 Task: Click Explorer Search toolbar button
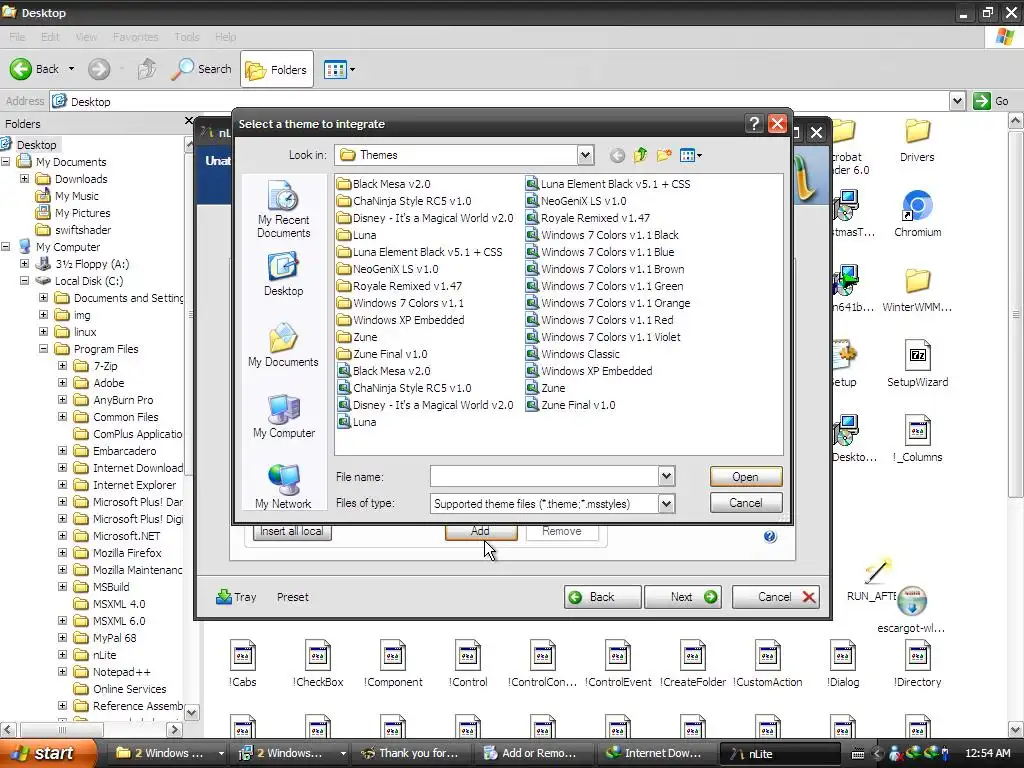tap(201, 69)
